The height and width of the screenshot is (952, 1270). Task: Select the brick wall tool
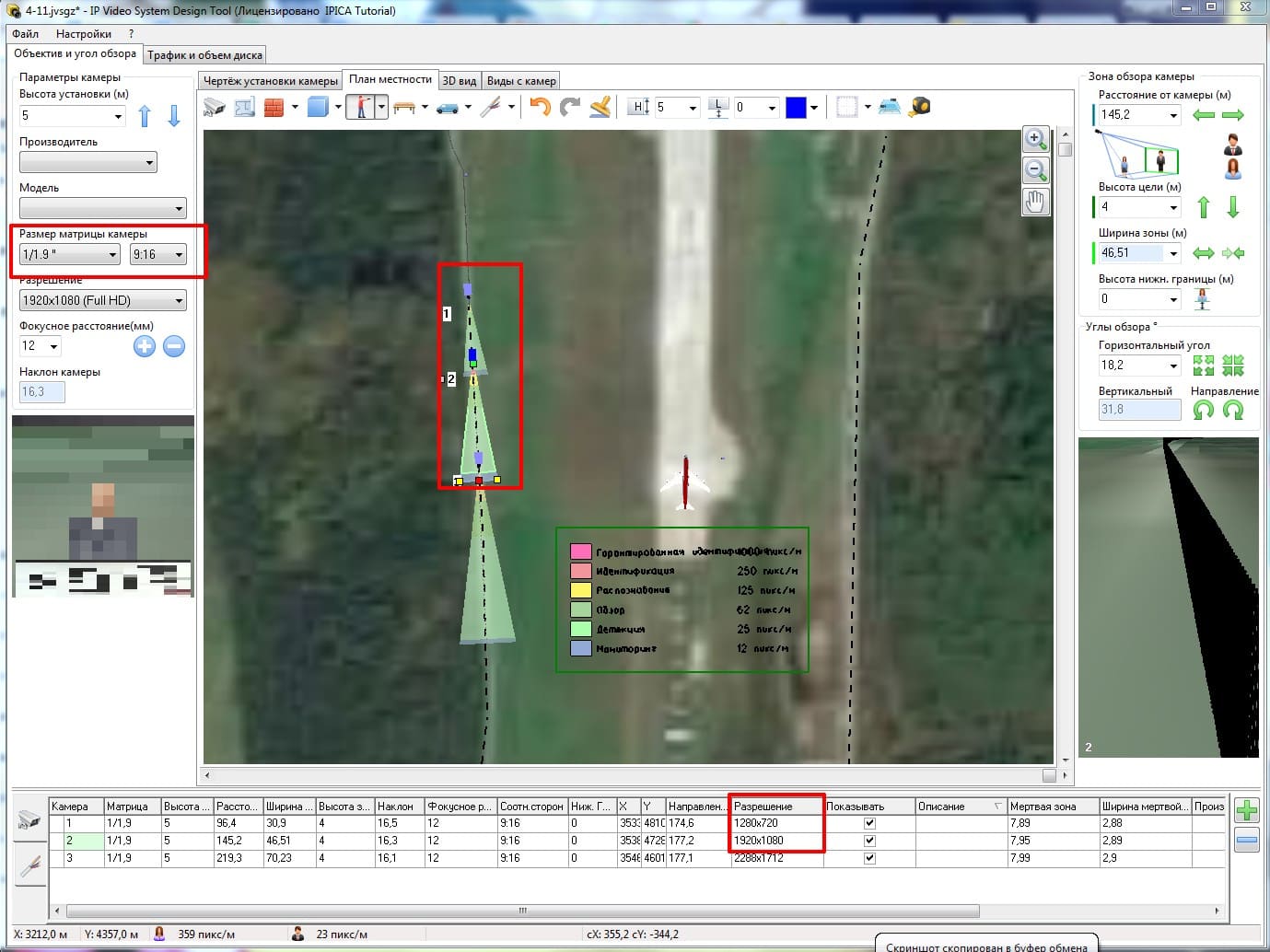[274, 108]
